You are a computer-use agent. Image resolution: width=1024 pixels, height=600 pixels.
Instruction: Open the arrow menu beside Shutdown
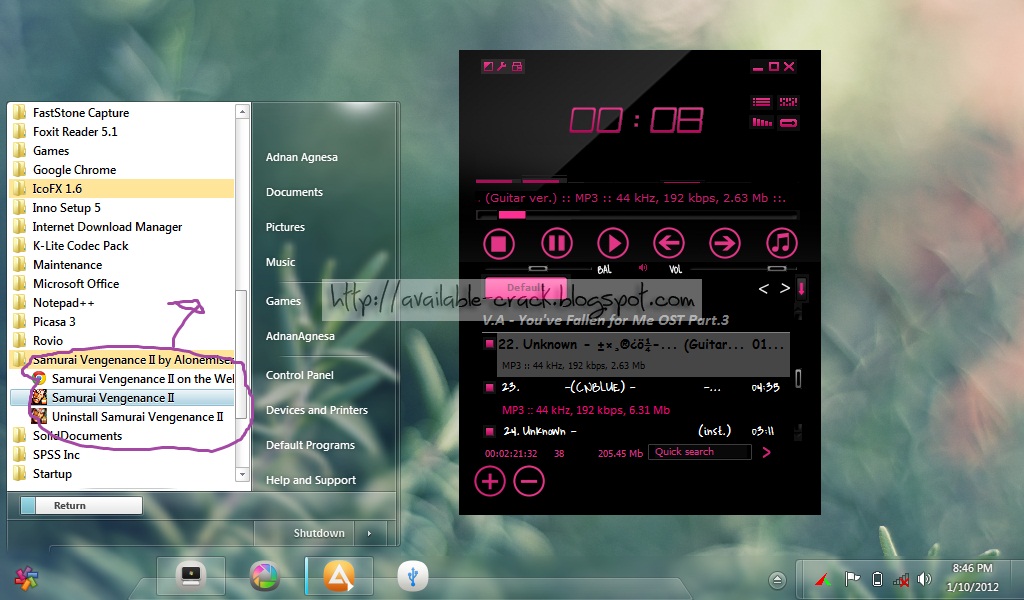coord(370,533)
